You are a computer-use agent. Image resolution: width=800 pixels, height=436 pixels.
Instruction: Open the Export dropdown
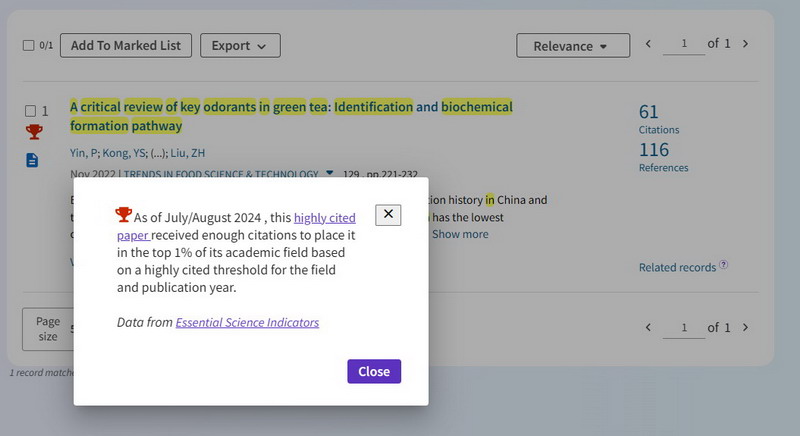[239, 45]
